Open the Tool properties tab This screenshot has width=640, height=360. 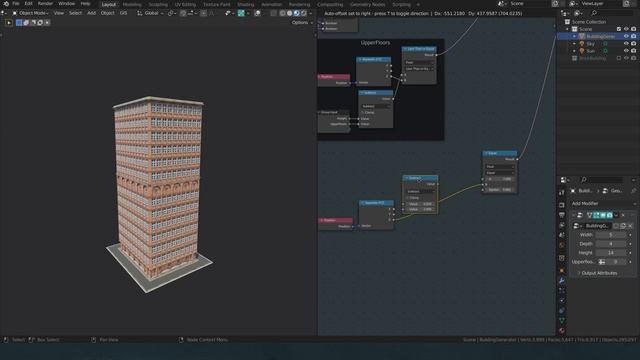pos(562,193)
